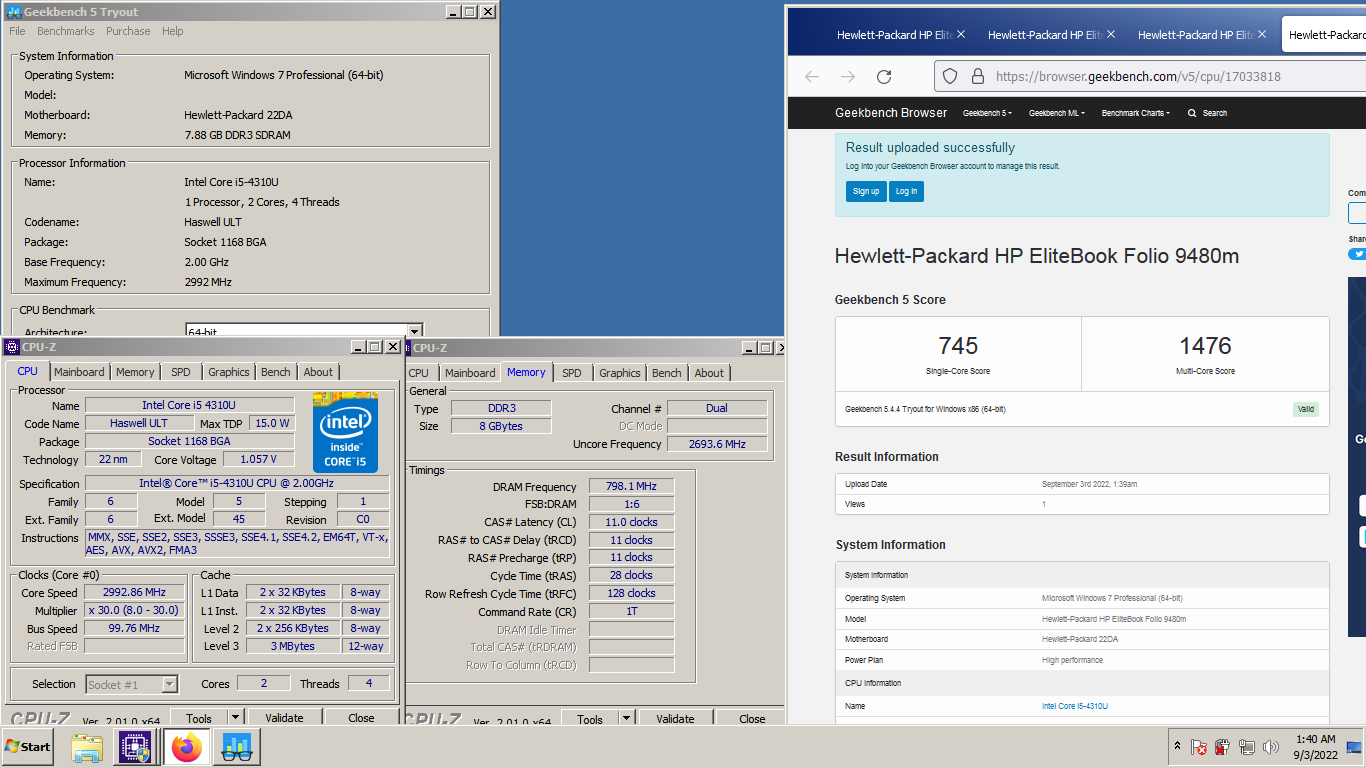Select SPD tab in the left CPU-Z window
The width and height of the screenshot is (1366, 768).
(181, 372)
